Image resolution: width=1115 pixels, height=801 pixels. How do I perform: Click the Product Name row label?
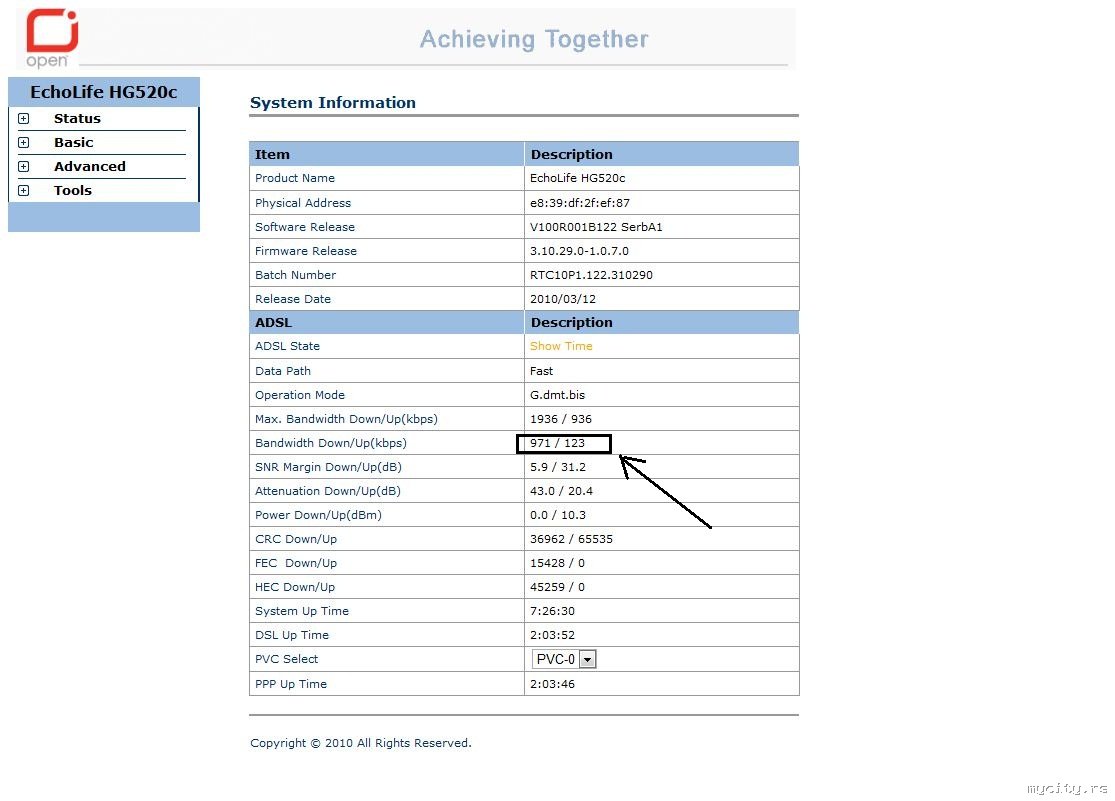point(294,179)
